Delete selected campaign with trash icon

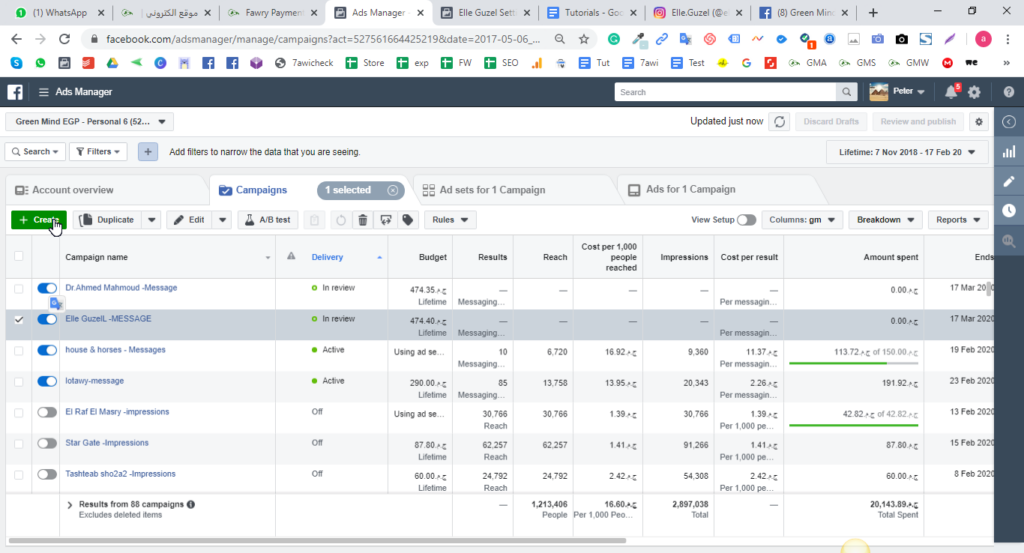pos(363,220)
